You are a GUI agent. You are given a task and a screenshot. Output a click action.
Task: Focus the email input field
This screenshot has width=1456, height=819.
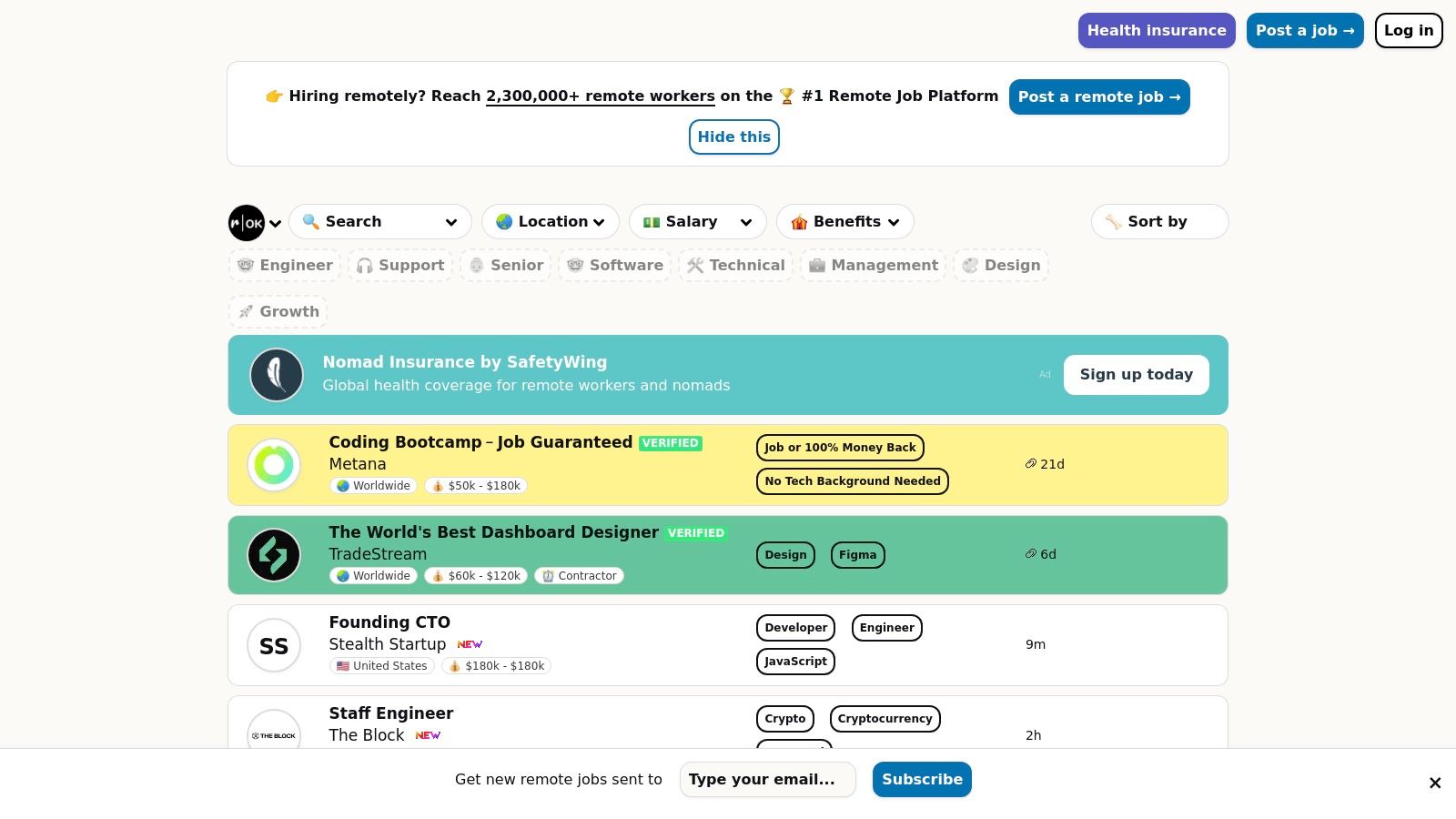[x=768, y=780]
